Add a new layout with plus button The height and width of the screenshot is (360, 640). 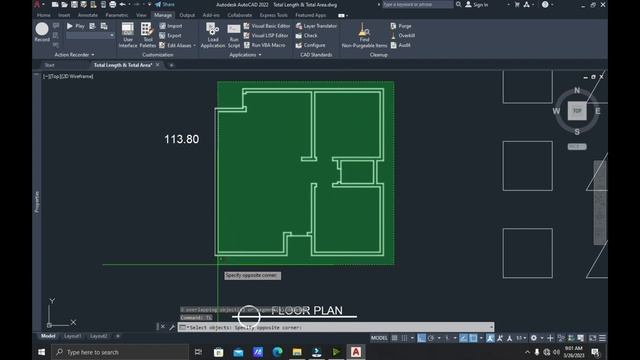click(x=118, y=336)
